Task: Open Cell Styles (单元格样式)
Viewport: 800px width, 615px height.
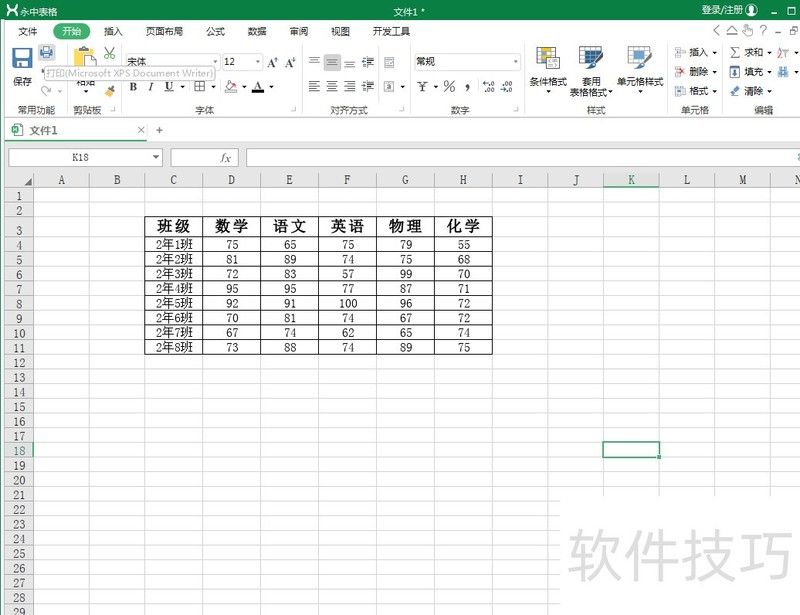Action: (640, 69)
